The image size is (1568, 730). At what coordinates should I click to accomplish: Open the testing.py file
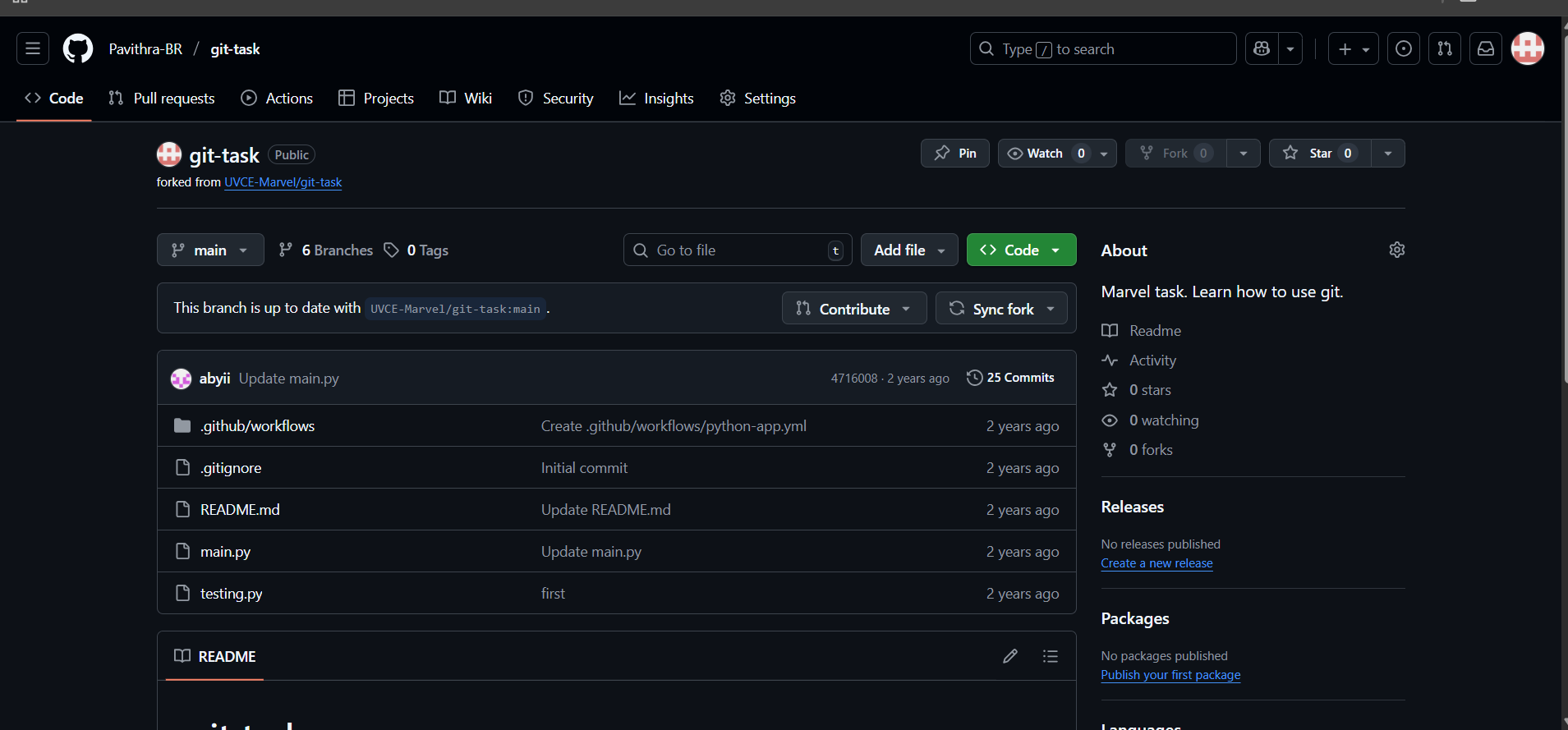tap(231, 594)
